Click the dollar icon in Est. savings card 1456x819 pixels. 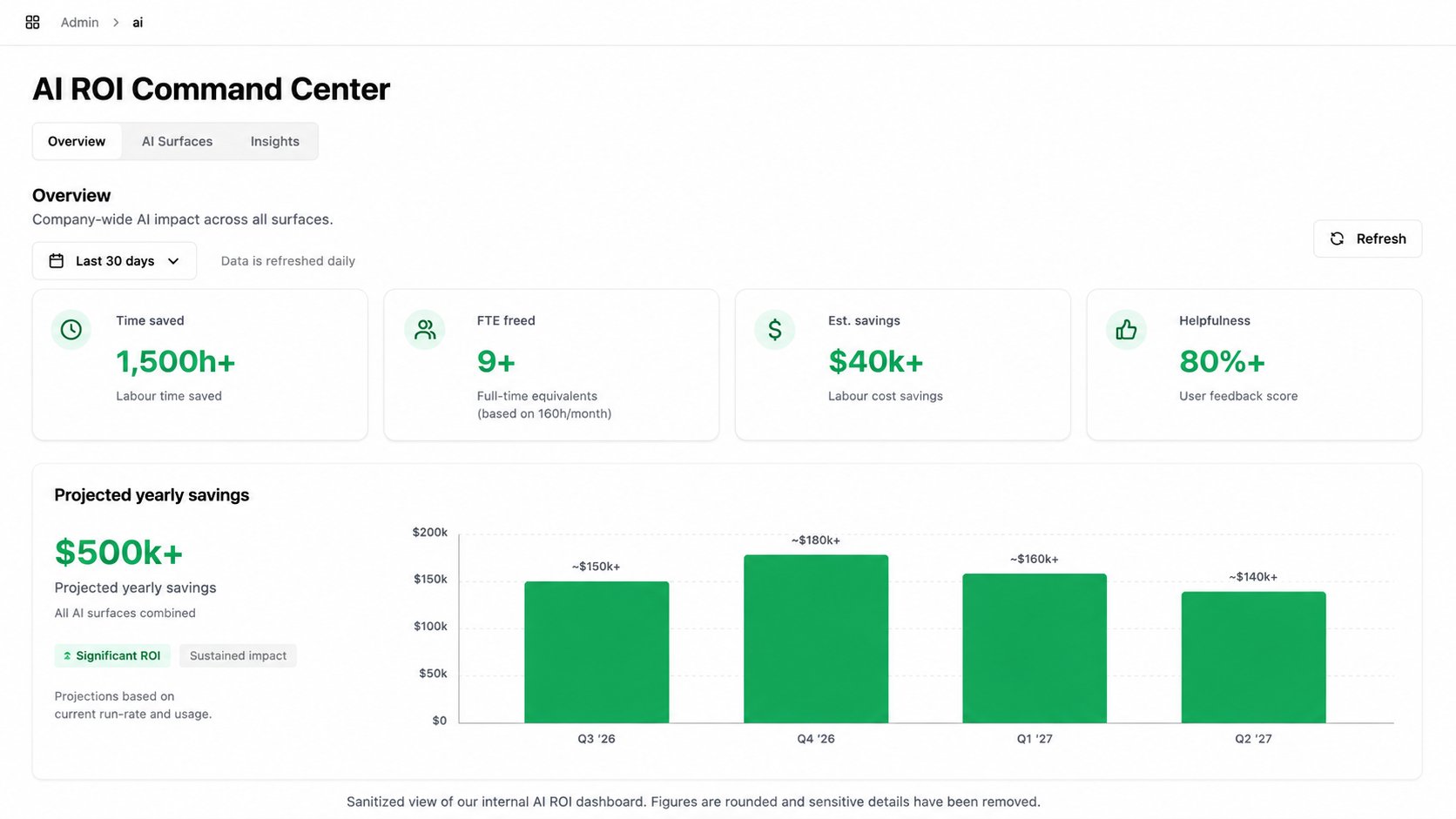tap(775, 330)
